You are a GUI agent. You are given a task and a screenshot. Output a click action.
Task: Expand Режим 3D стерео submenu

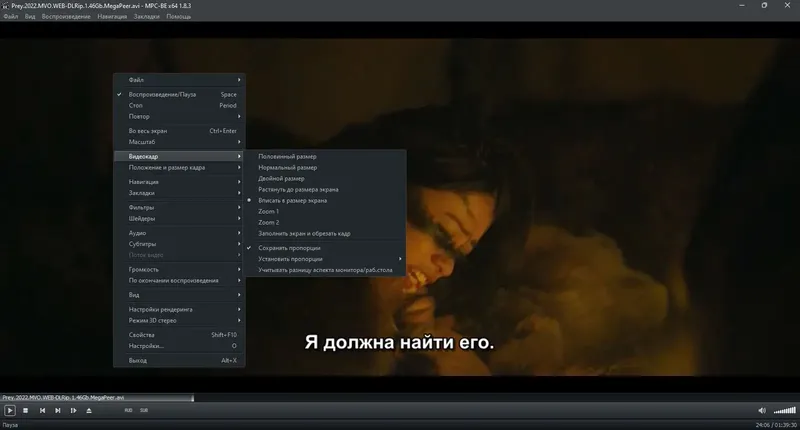(179, 320)
